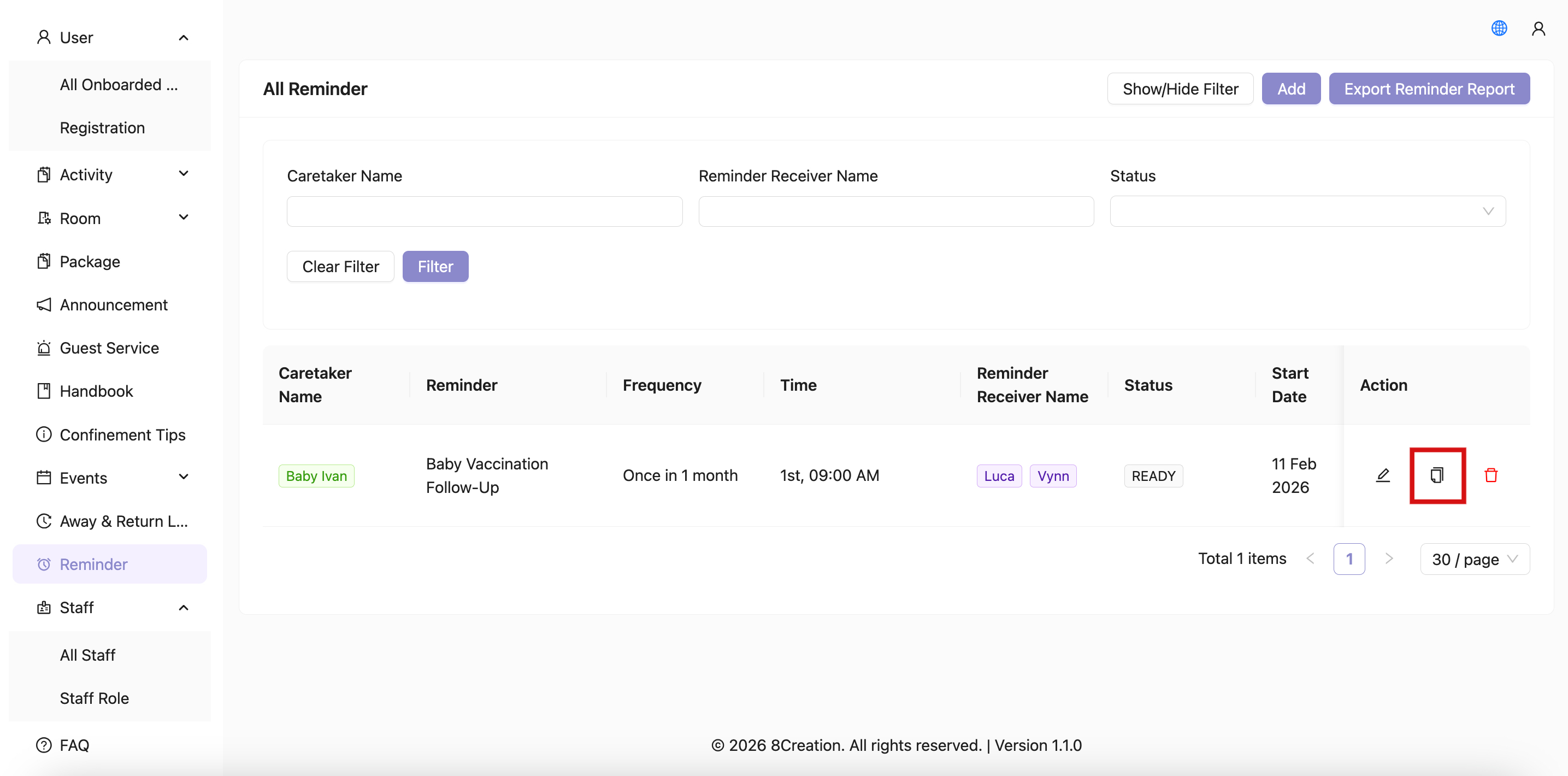Screen dimensions: 1568x776
Task: Click the FAQ question mark icon
Action: click(x=44, y=745)
